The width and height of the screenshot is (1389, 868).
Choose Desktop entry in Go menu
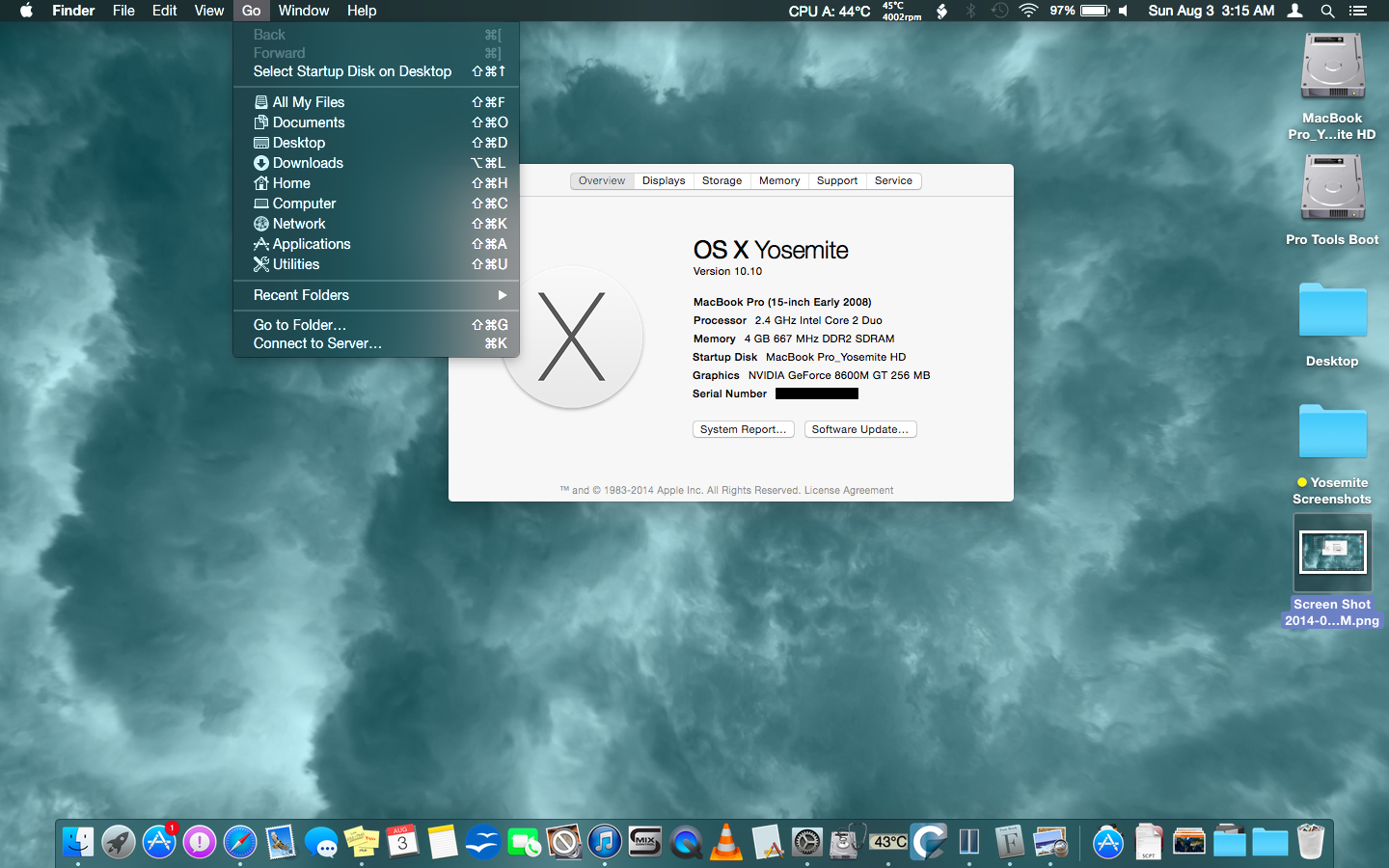pos(376,143)
